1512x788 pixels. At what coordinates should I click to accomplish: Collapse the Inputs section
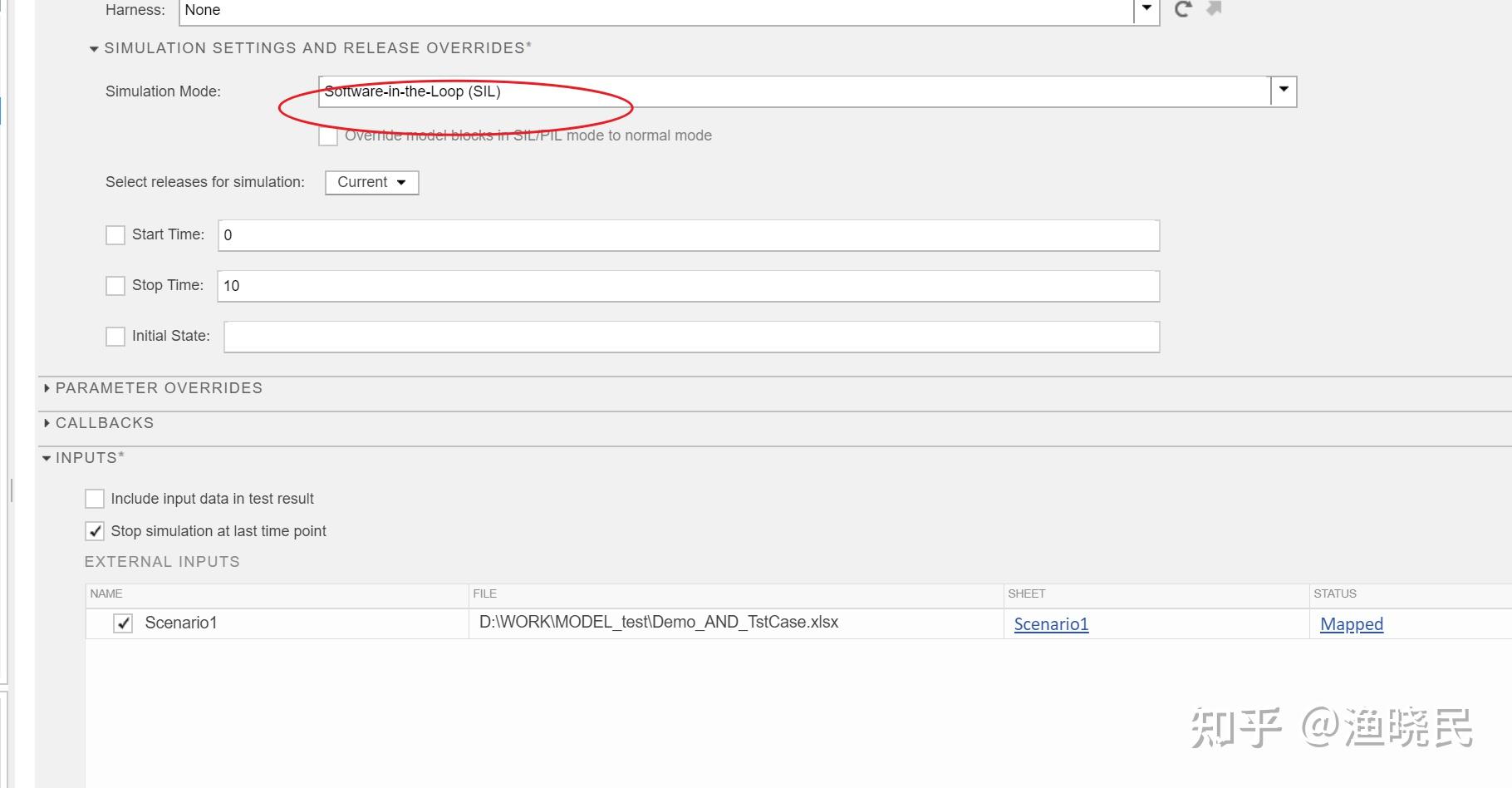pyautogui.click(x=47, y=458)
